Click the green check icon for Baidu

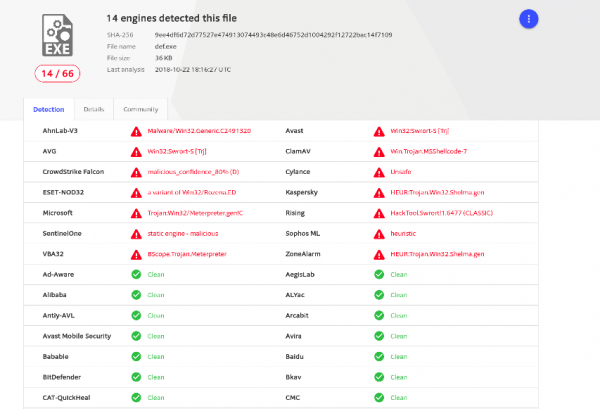(378, 355)
